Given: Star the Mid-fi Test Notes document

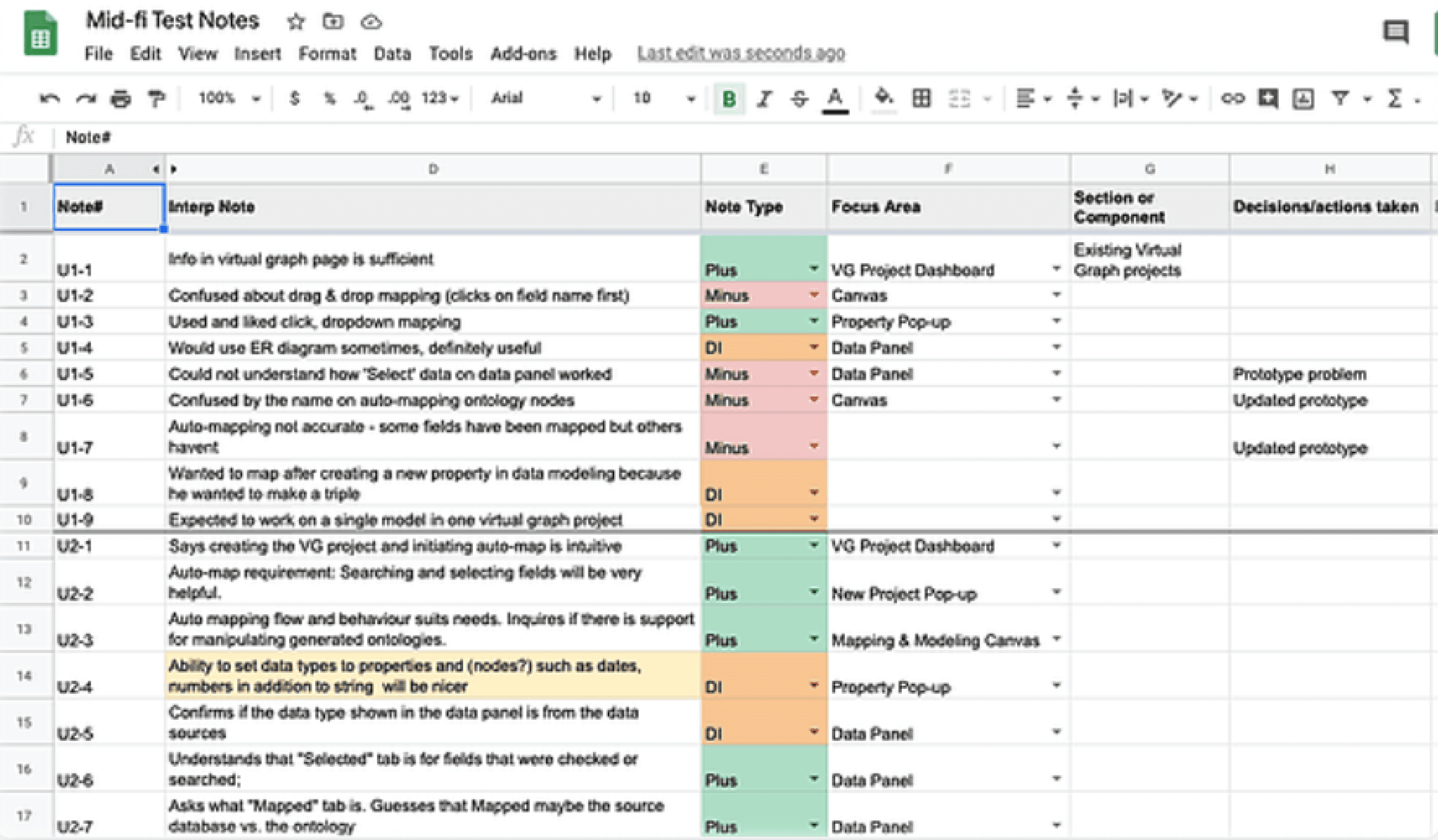Looking at the screenshot, I should pyautogui.click(x=296, y=22).
